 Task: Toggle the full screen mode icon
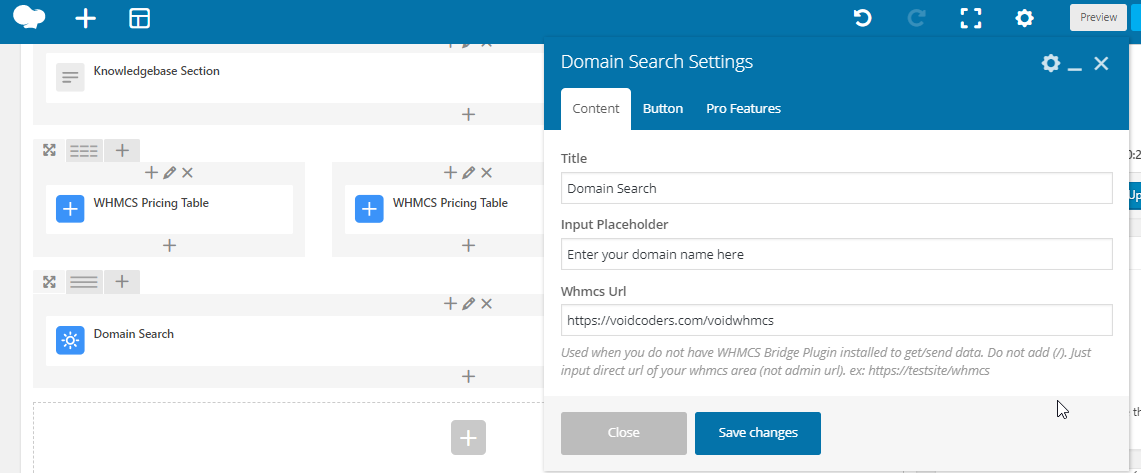[971, 18]
